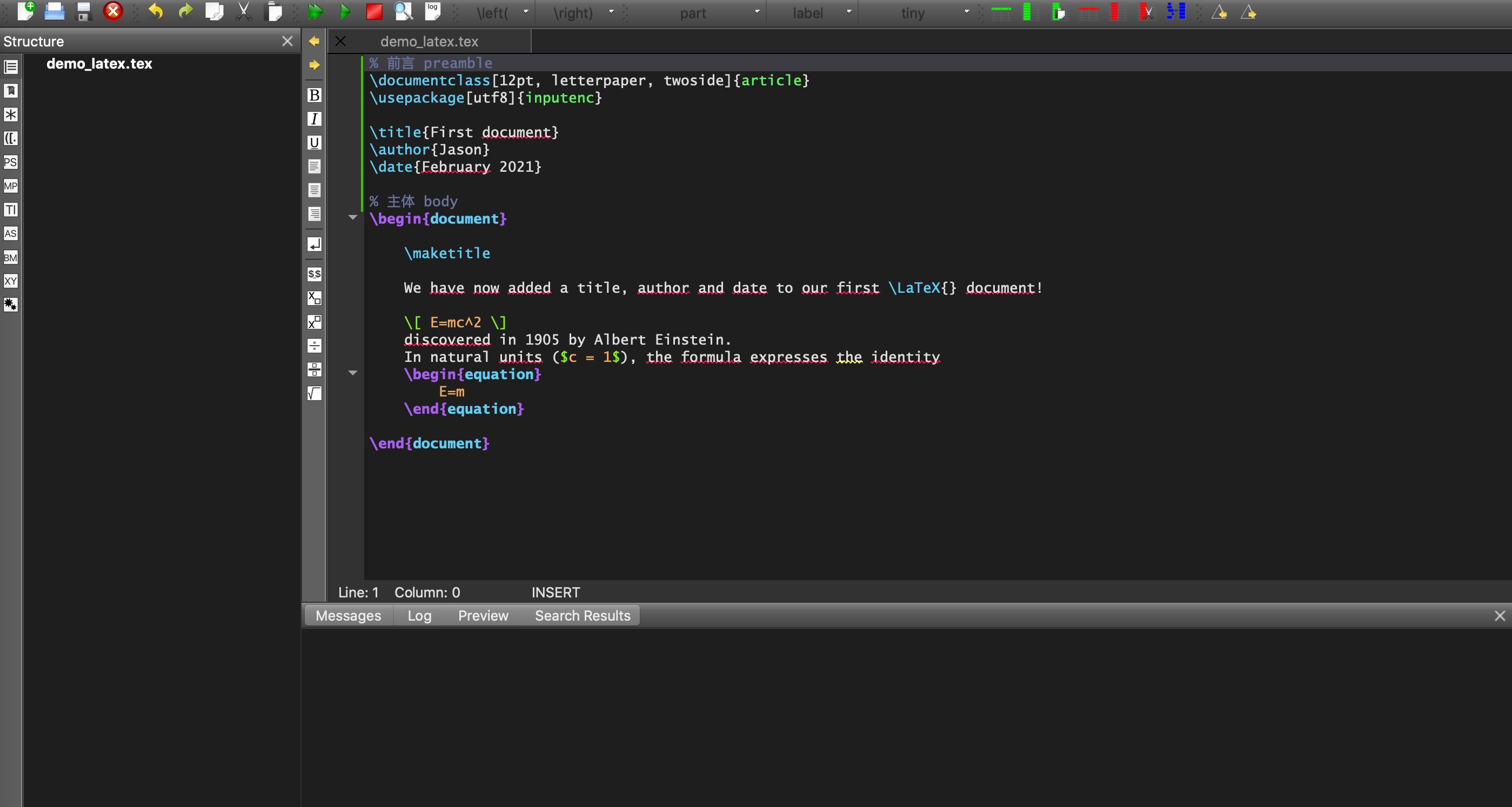Cut selection with the scissors icon
1512x807 pixels.
[244, 11]
